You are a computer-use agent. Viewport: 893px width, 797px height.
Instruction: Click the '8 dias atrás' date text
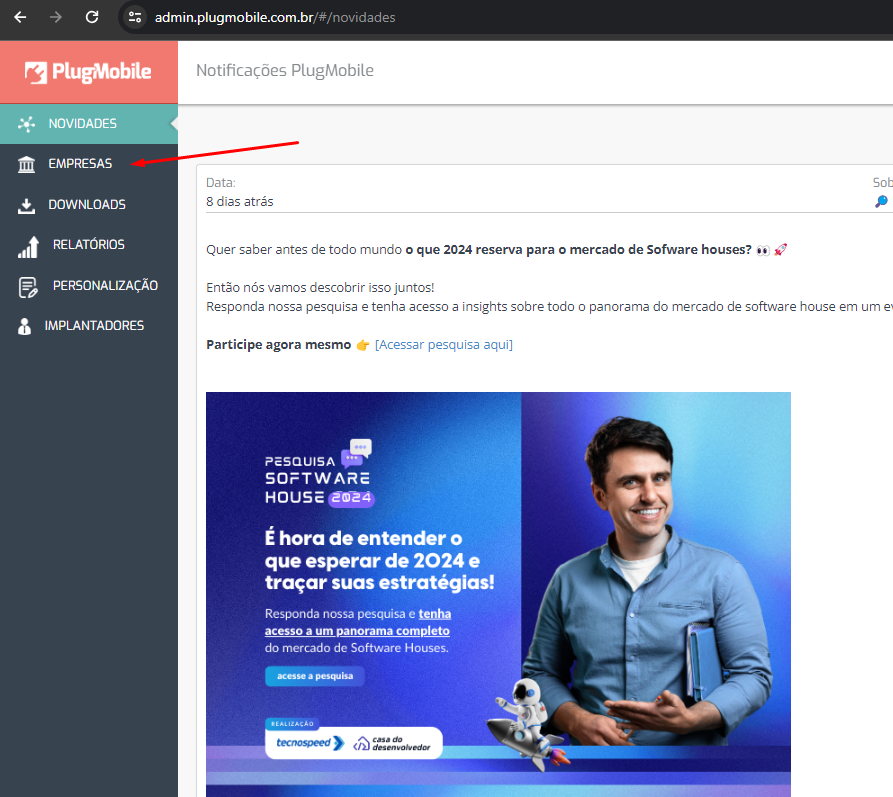(x=240, y=202)
